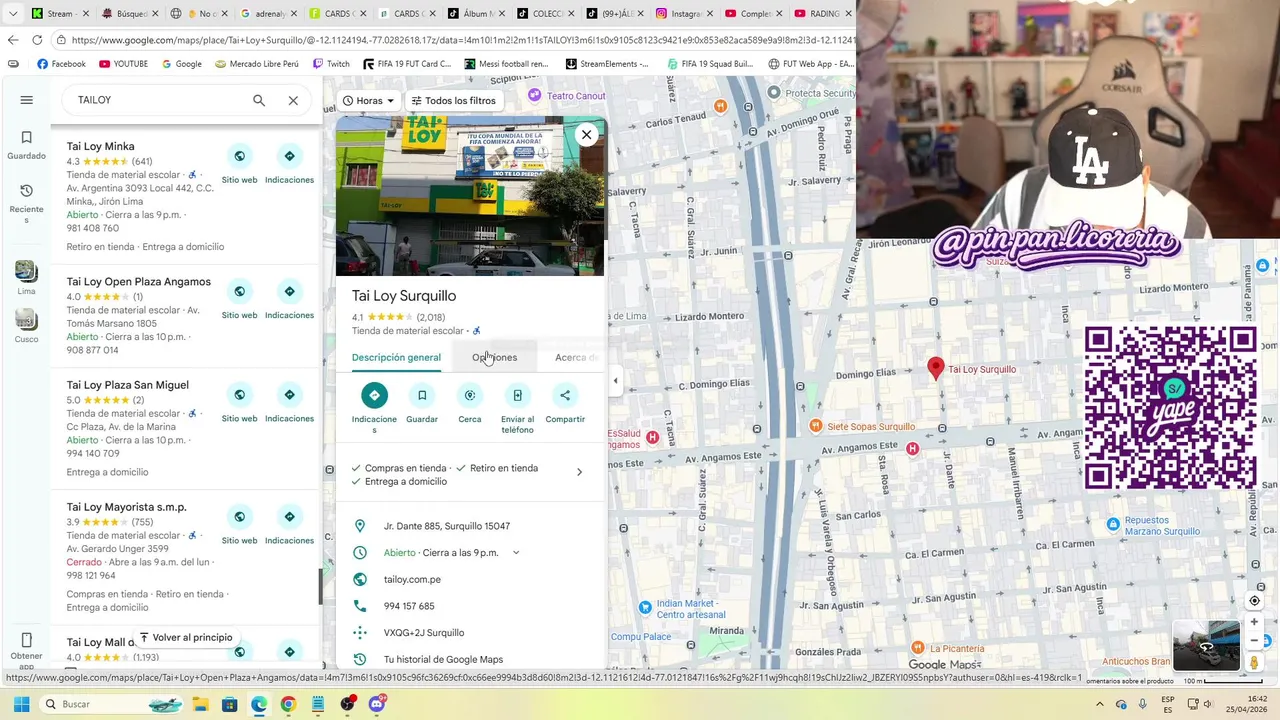Open Tu historial de Google Maps
Screen dimensions: 1280x720
[443, 659]
